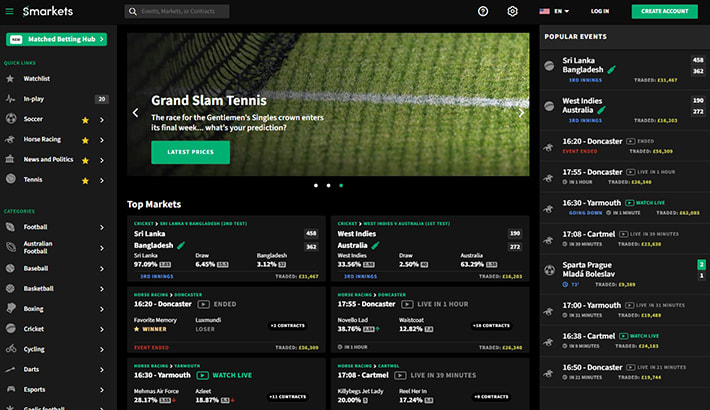Viewport: 710px width, 410px height.
Task: Go to previous carousel slide arrow
Action: click(x=135, y=112)
